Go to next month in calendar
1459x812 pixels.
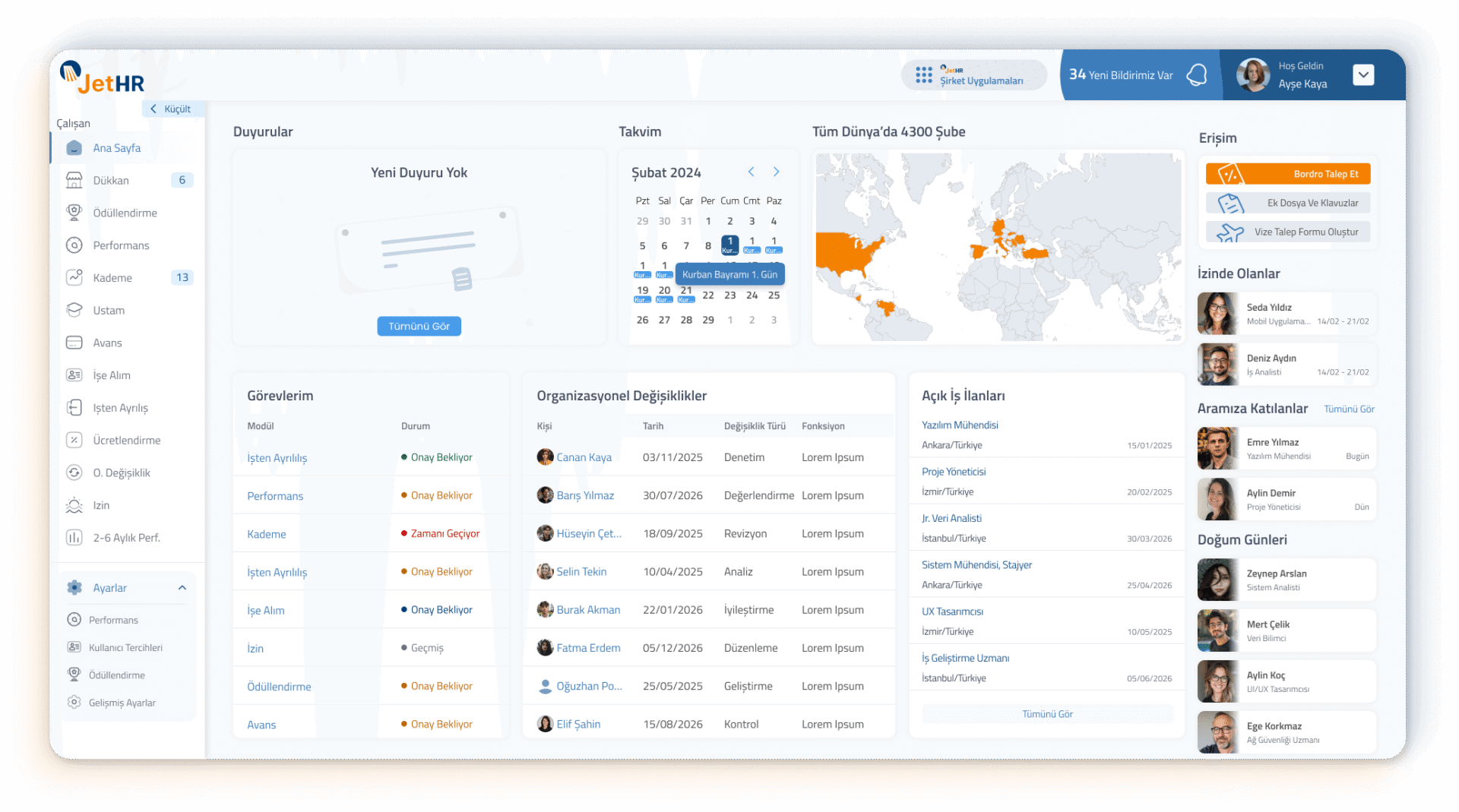click(x=776, y=172)
